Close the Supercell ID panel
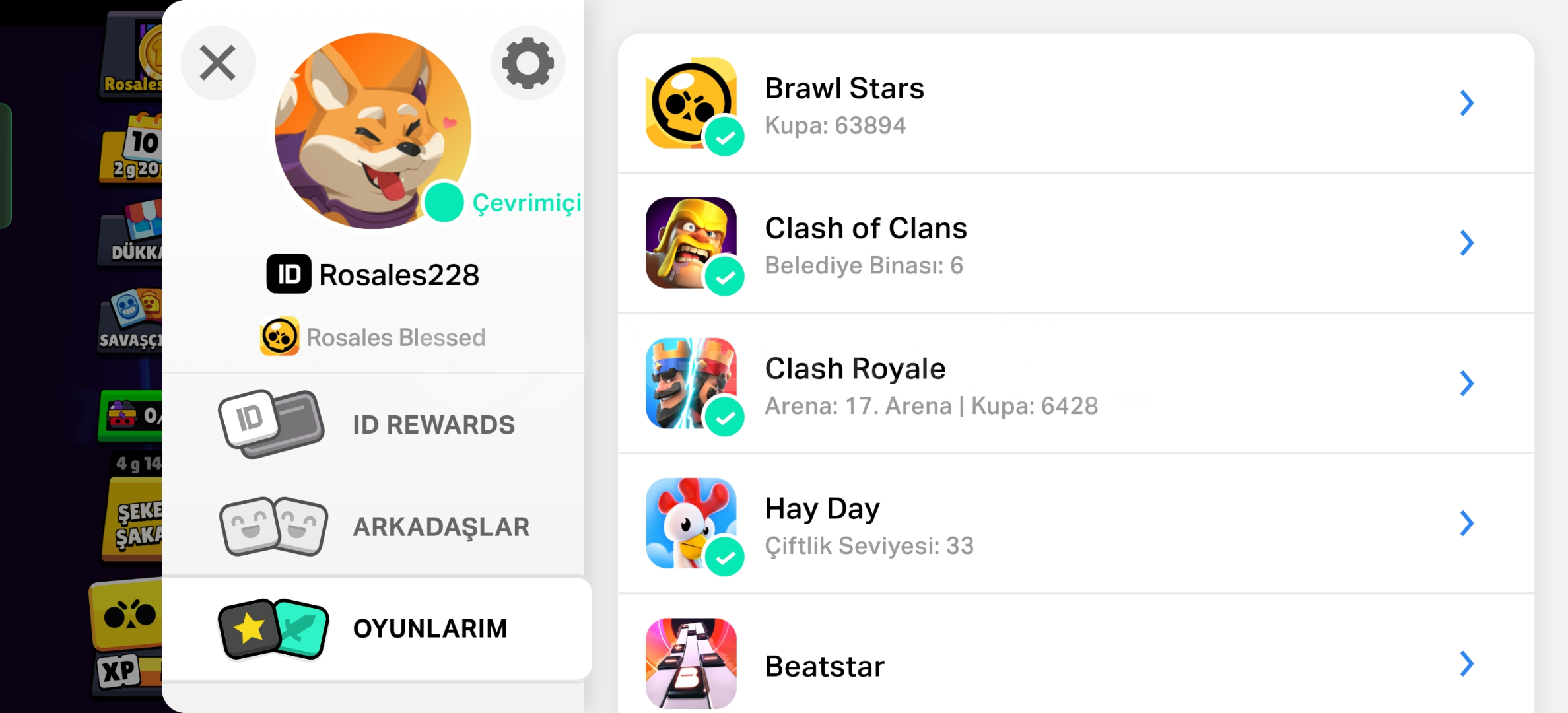The height and width of the screenshot is (713, 1568). coord(218,63)
